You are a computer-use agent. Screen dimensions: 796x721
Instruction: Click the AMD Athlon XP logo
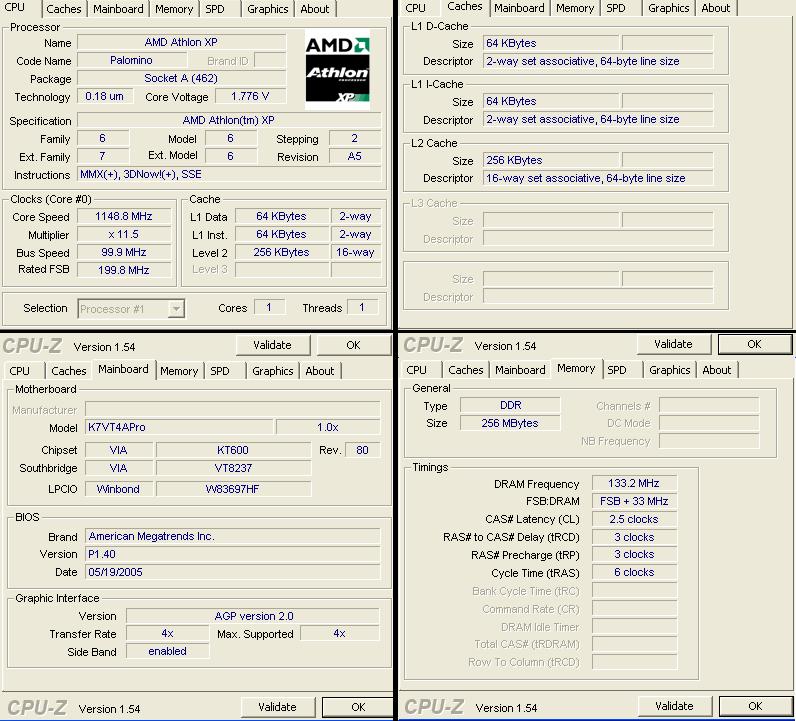pos(337,68)
